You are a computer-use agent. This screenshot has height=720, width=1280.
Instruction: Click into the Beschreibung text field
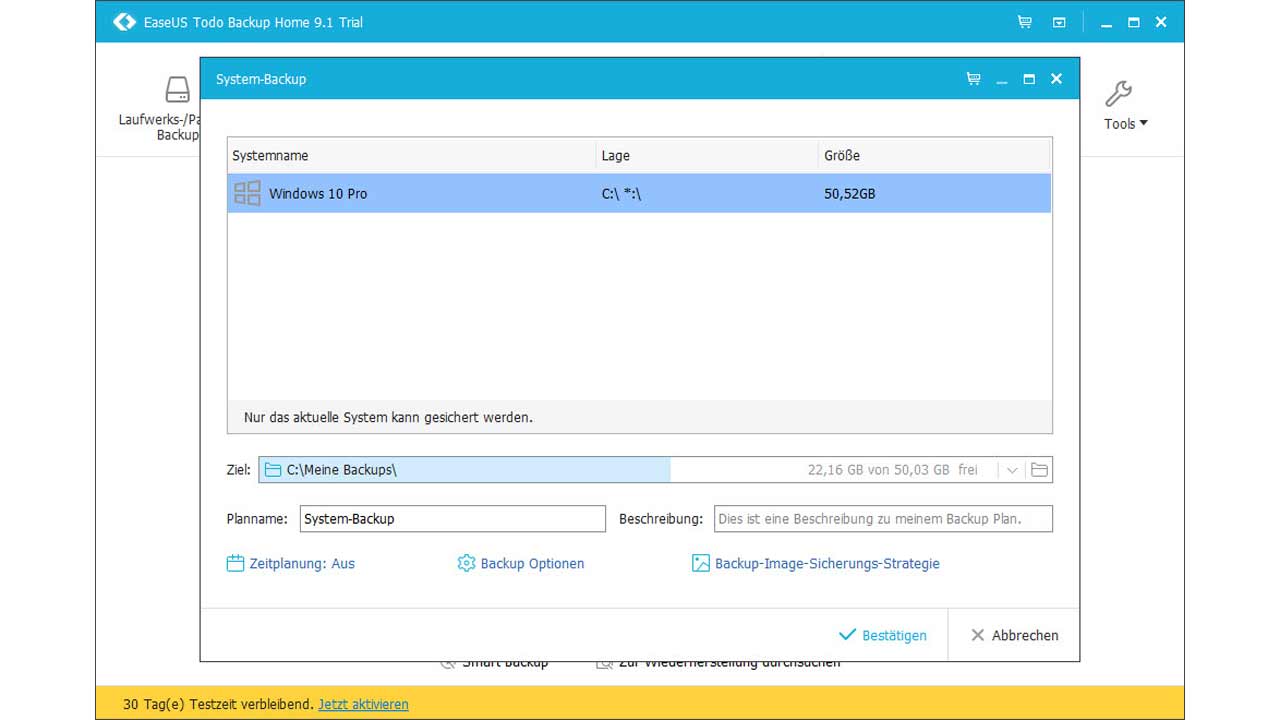[882, 519]
